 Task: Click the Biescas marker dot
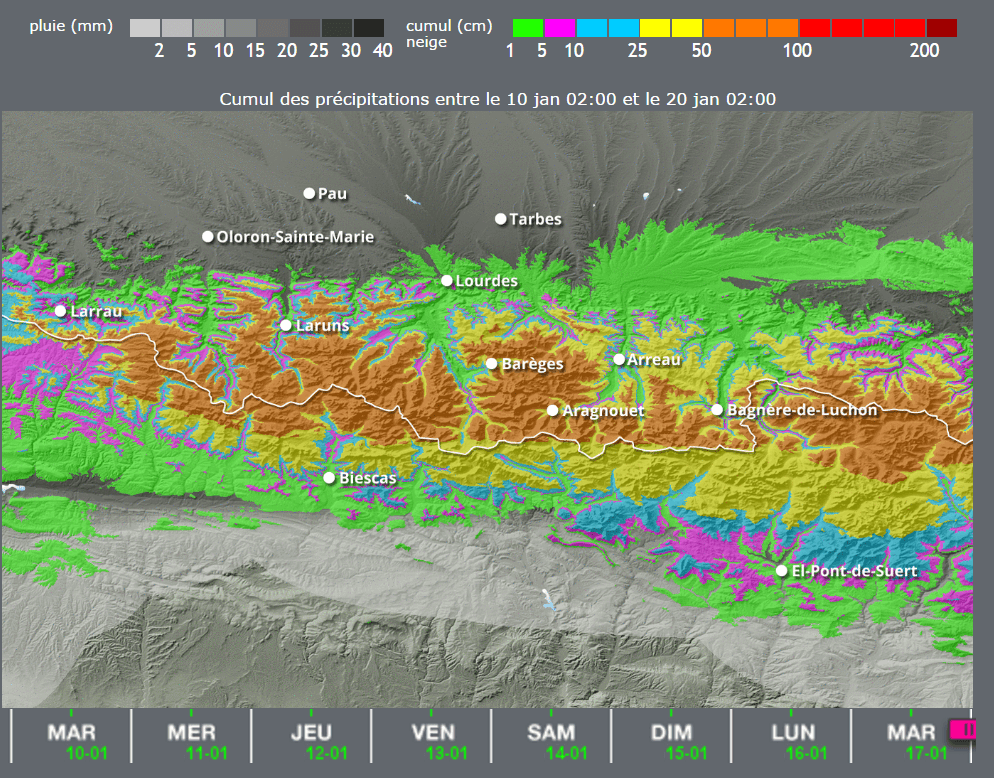pos(329,477)
